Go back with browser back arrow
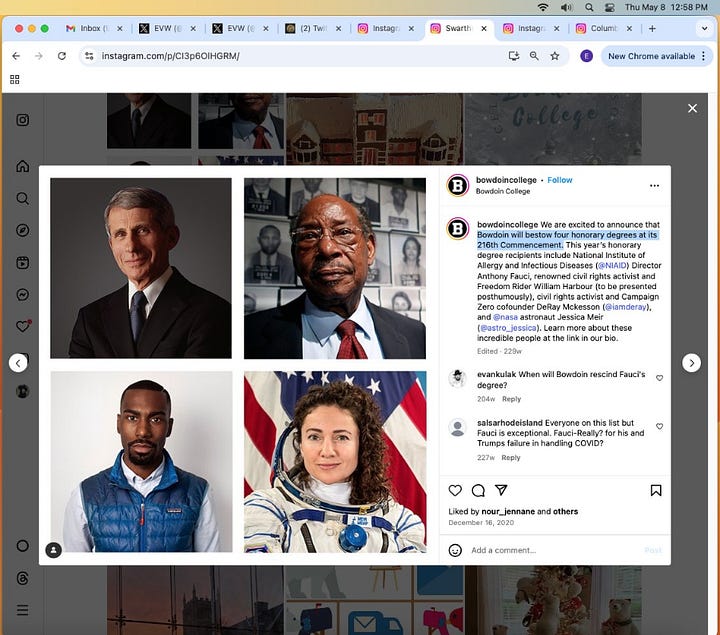This screenshot has height=635, width=720. click(16, 56)
